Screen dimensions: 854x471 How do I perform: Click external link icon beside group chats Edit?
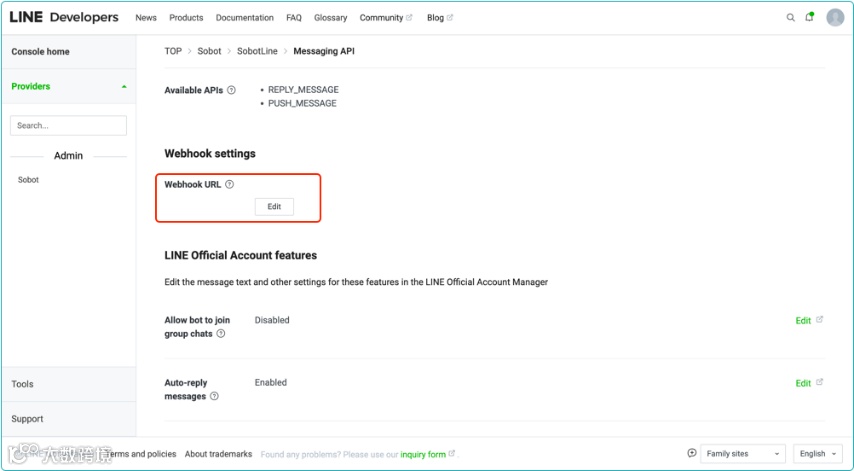(820, 320)
